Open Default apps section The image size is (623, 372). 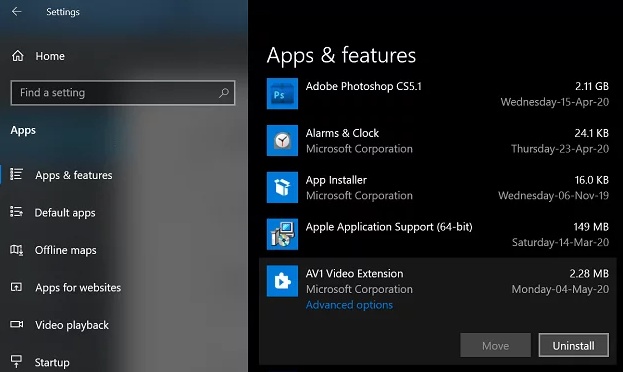click(x=65, y=213)
